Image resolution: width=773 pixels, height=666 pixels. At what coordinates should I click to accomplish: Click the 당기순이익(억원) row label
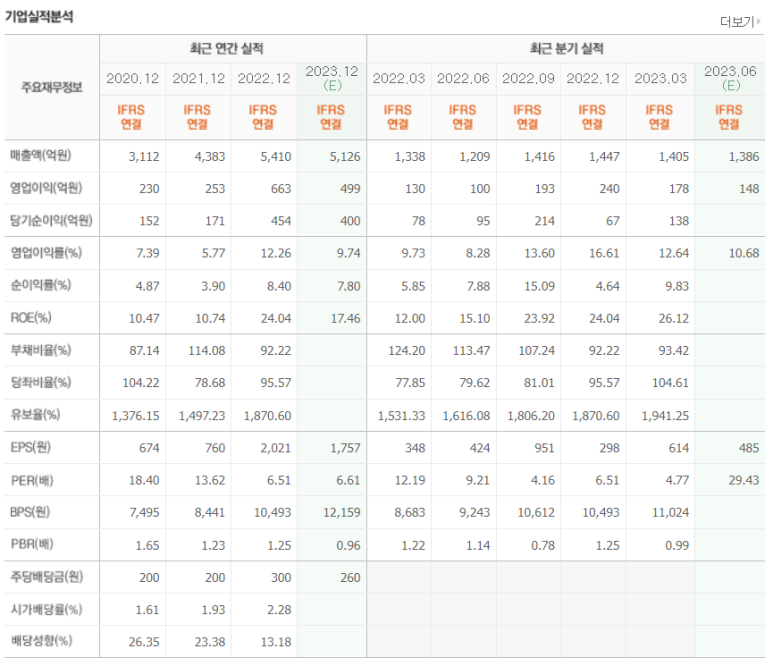pos(51,220)
